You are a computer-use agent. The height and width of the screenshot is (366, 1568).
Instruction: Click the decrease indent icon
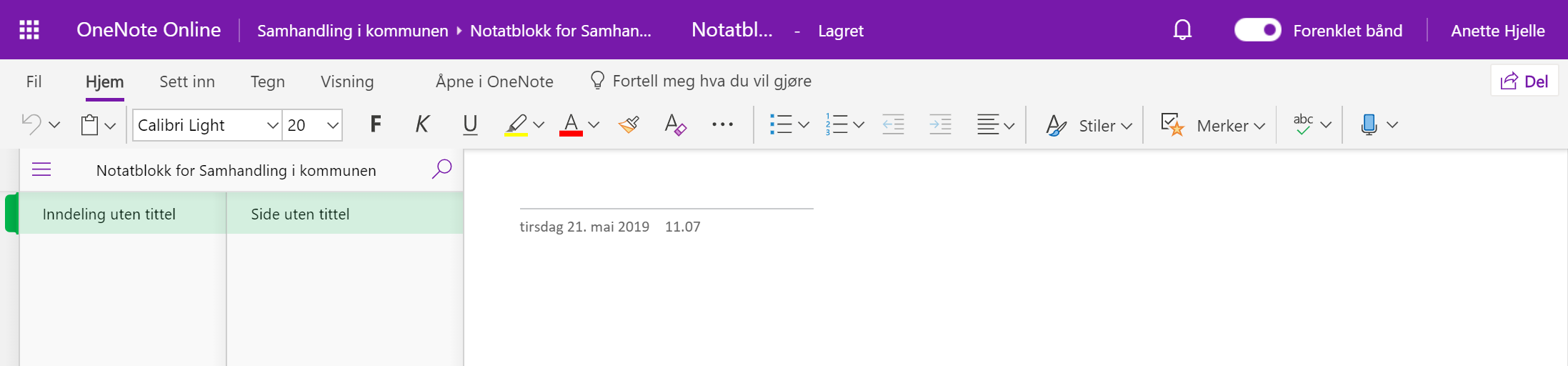894,124
